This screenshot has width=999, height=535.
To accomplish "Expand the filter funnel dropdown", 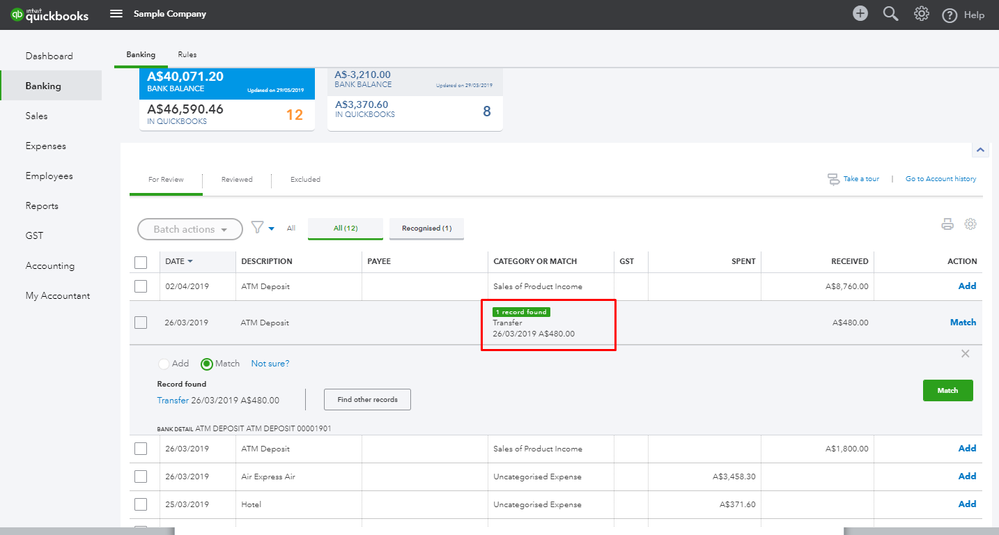I will (x=263, y=228).
